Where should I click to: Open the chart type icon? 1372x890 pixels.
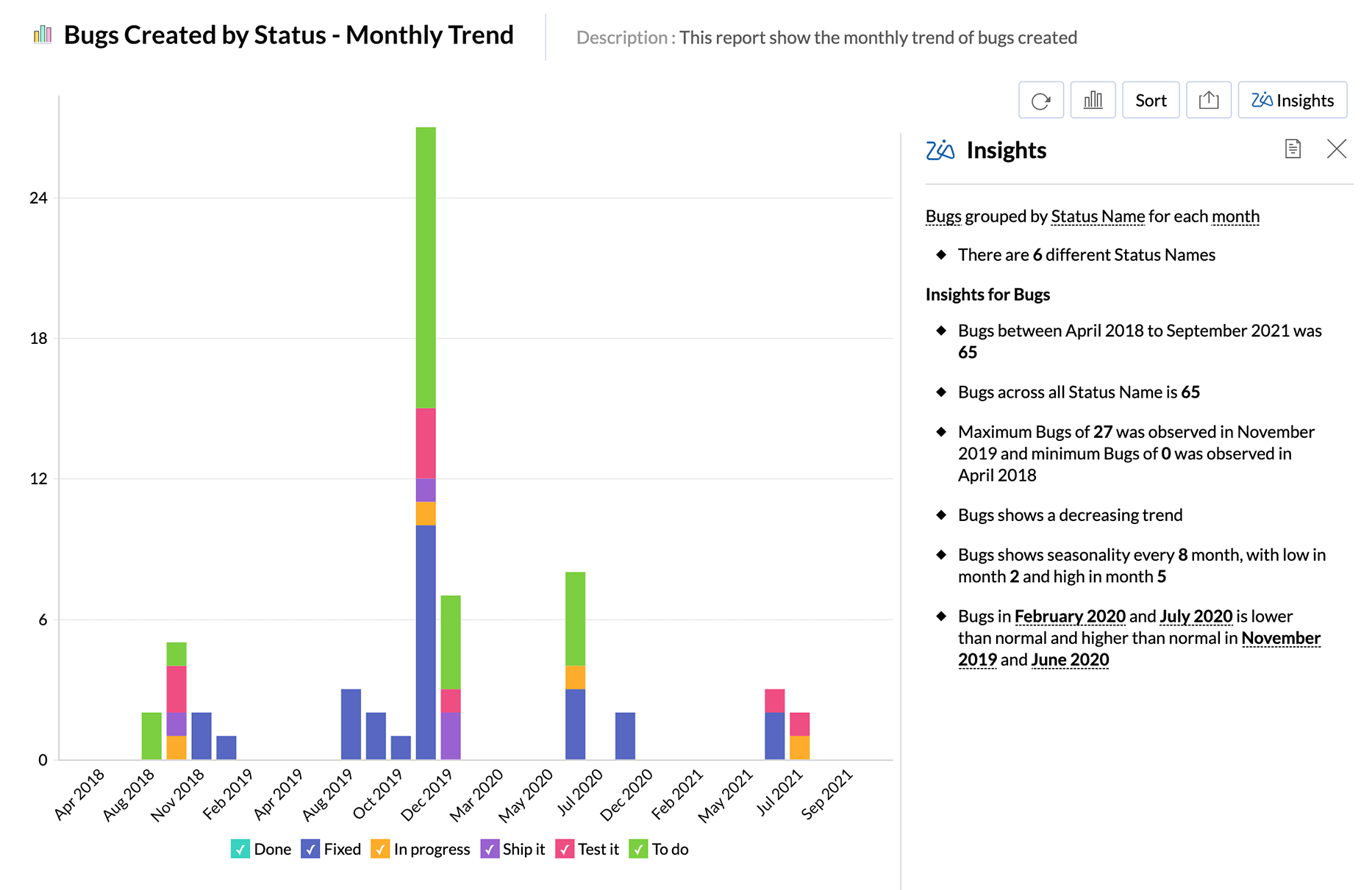[1093, 101]
